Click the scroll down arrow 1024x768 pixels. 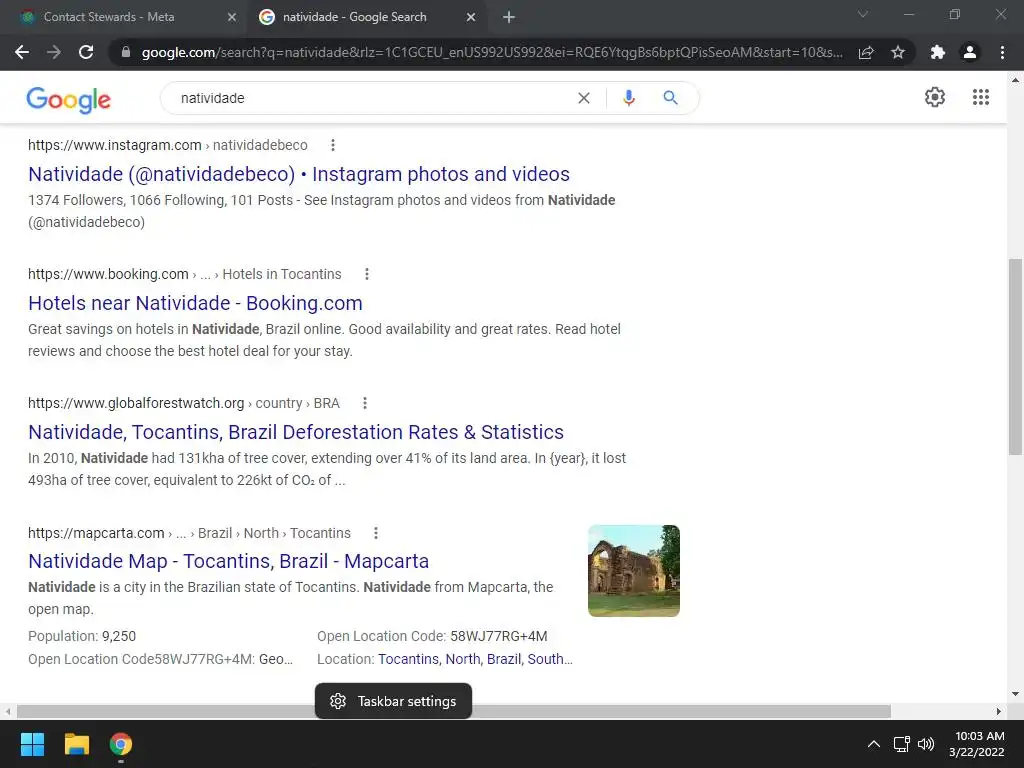(1016, 694)
